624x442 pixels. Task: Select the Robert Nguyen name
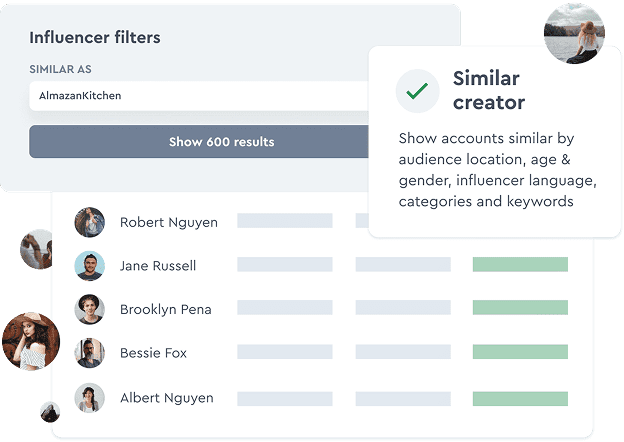pos(168,222)
